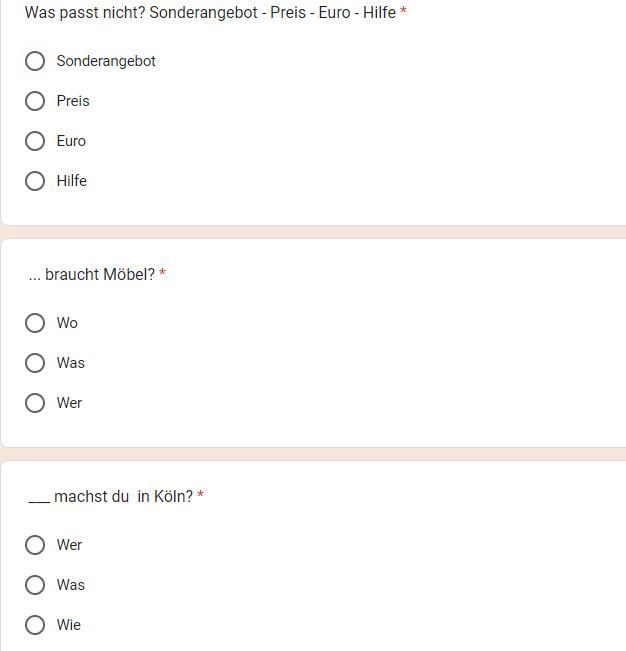The image size is (626, 651).
Task: Select the Sonderangebot radio button
Action: 35,61
